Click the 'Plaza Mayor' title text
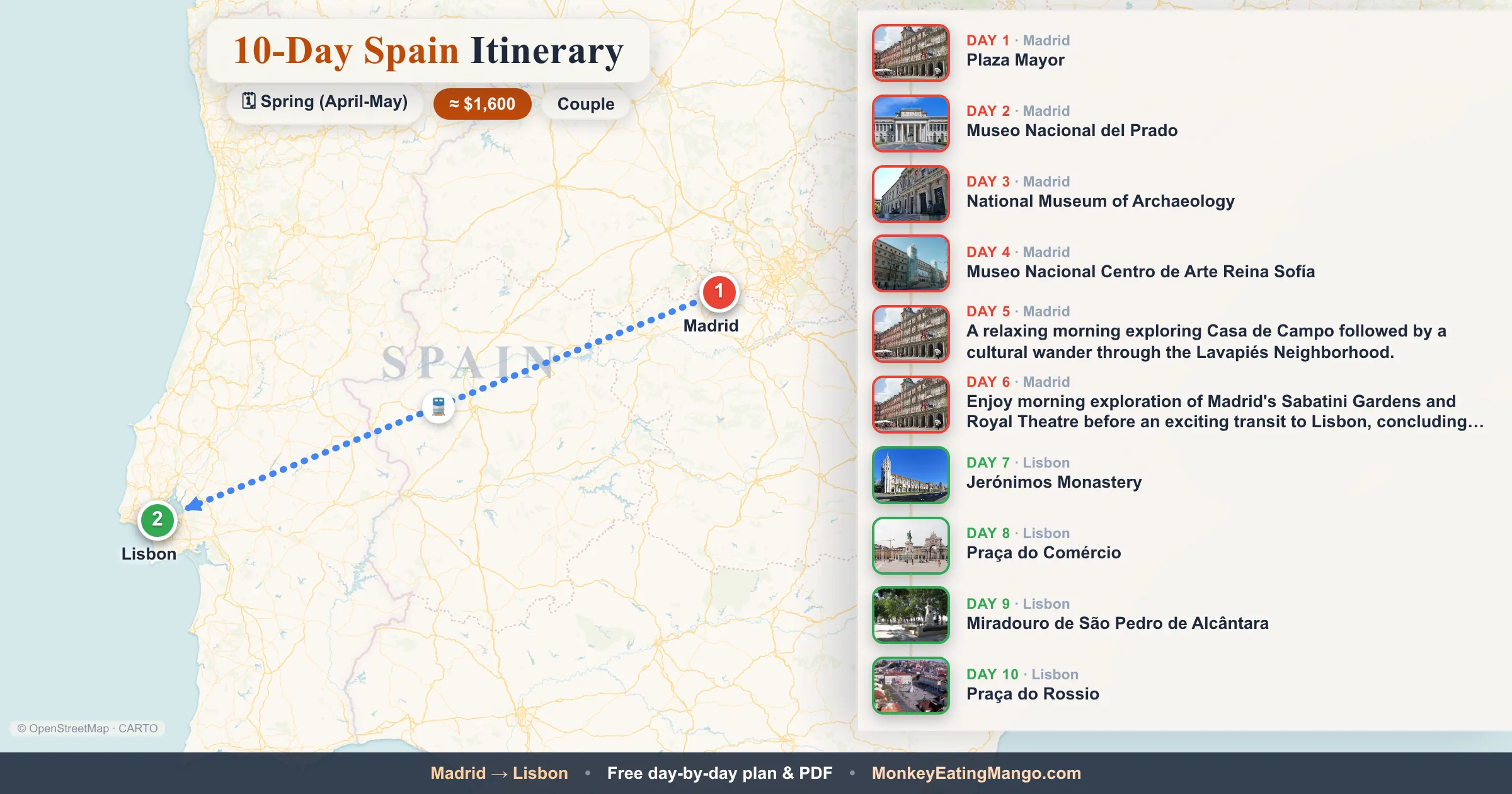 click(x=1016, y=60)
